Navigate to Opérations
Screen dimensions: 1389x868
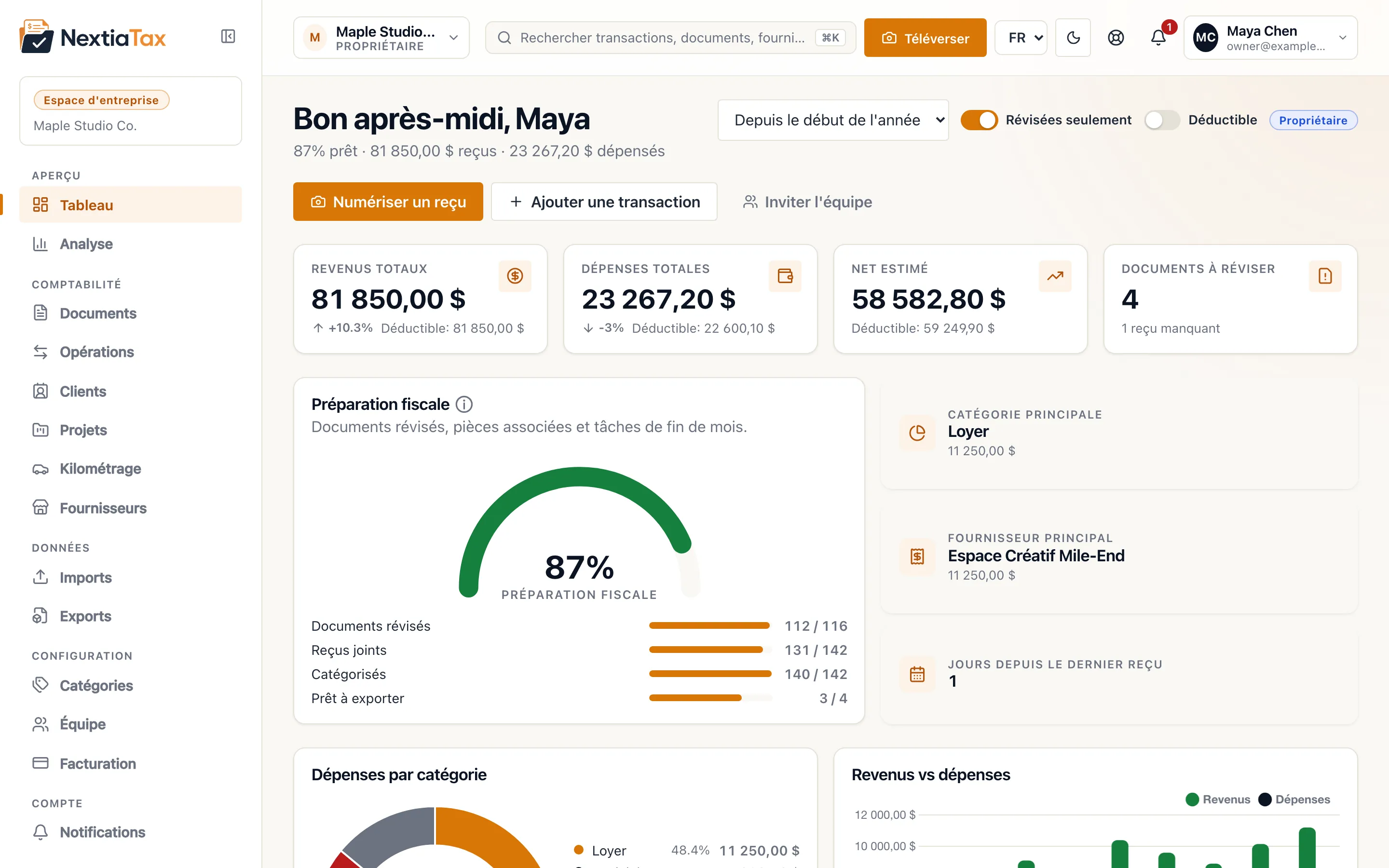point(130,352)
